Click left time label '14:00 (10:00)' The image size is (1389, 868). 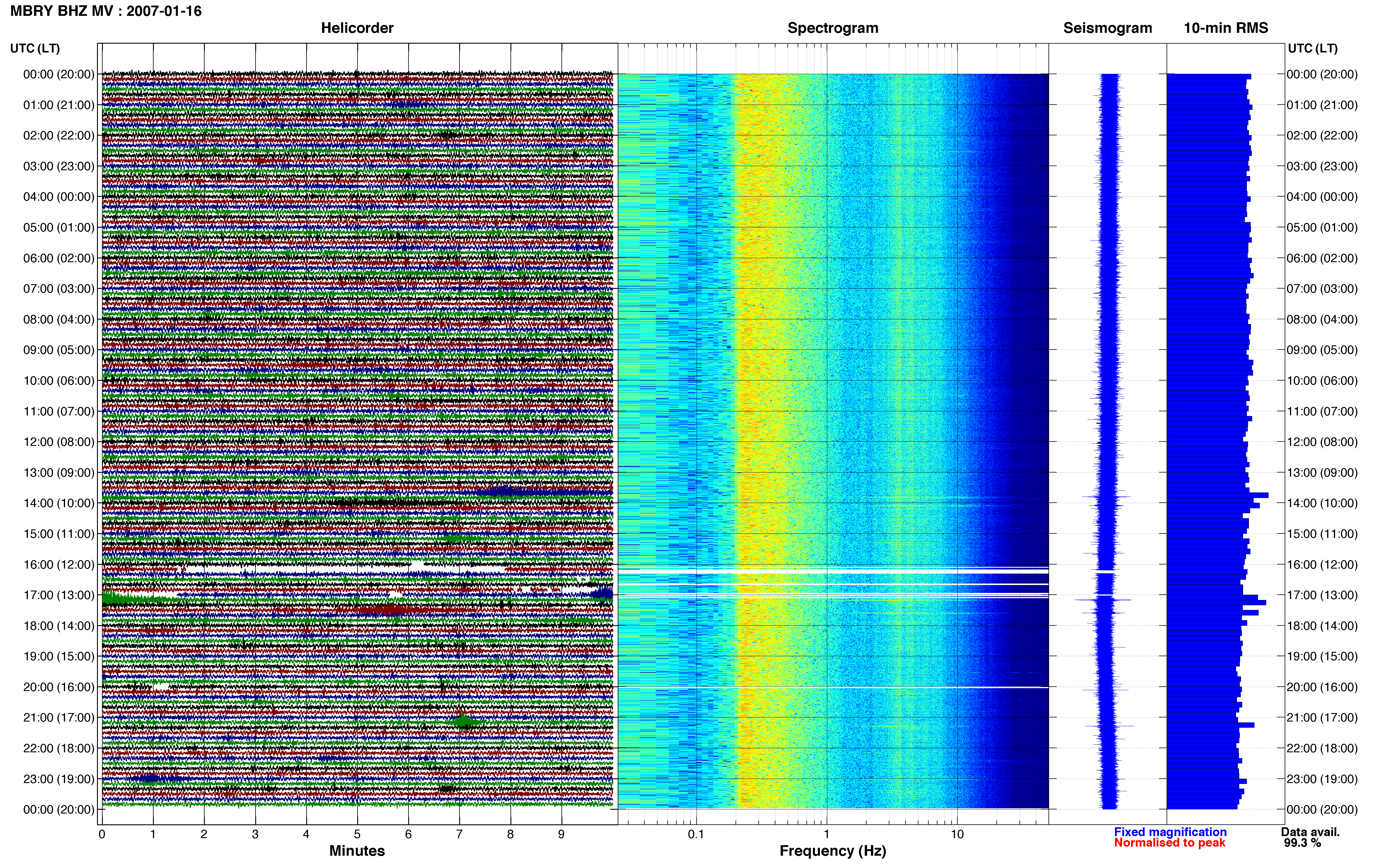59,503
